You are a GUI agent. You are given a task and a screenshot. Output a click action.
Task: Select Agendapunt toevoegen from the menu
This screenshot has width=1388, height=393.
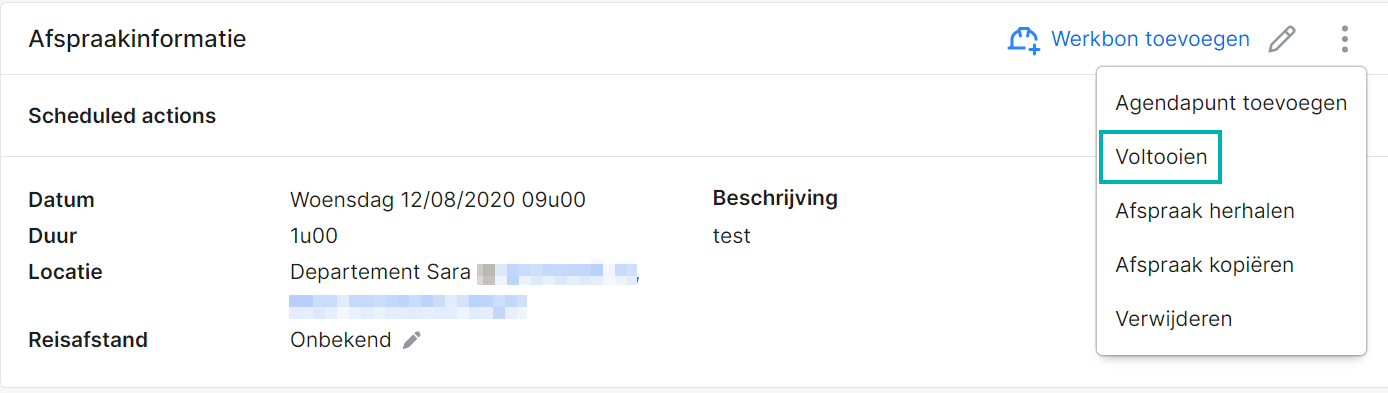pyautogui.click(x=1231, y=103)
